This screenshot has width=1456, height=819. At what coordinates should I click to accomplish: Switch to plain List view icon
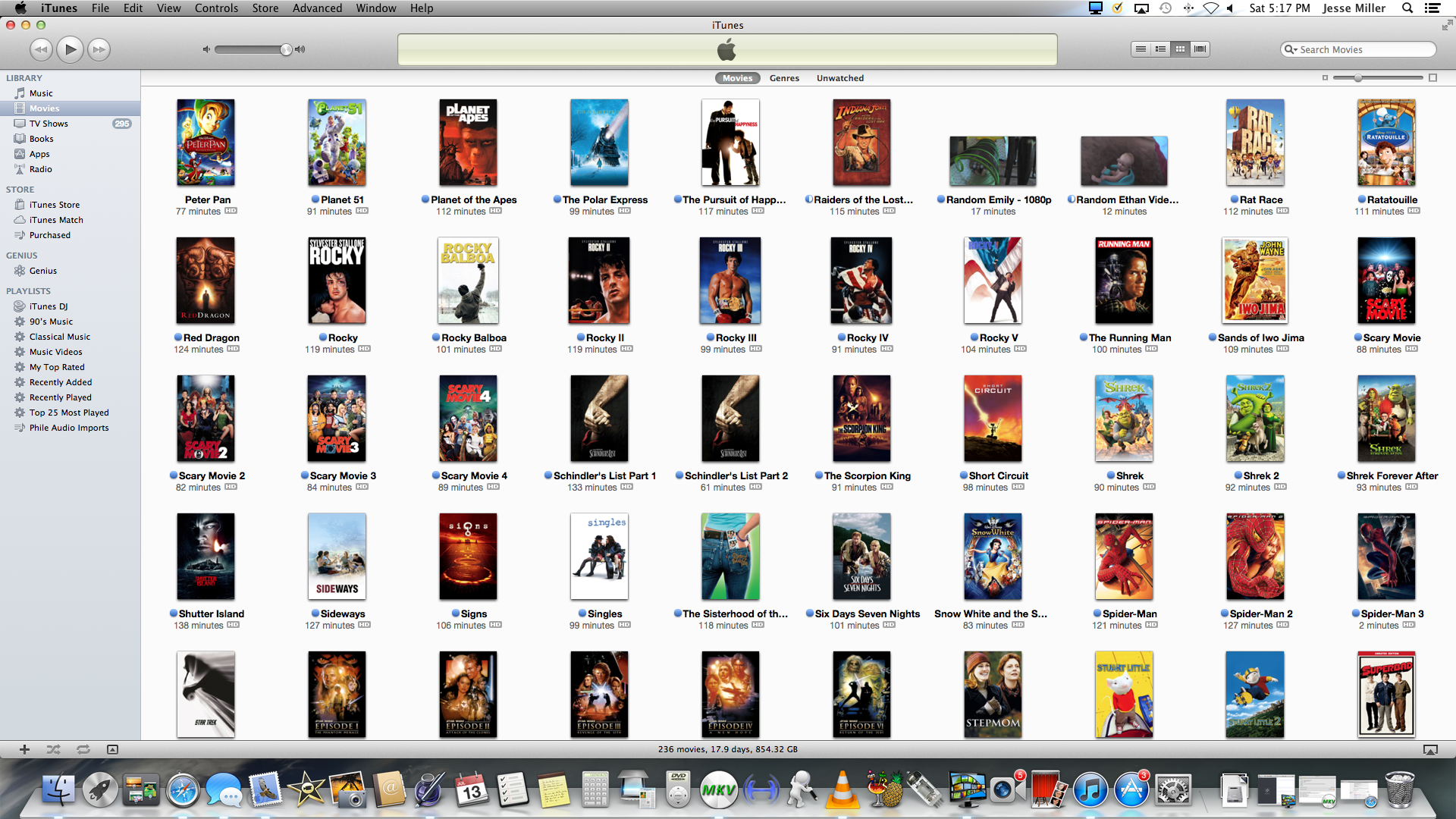(x=1141, y=49)
